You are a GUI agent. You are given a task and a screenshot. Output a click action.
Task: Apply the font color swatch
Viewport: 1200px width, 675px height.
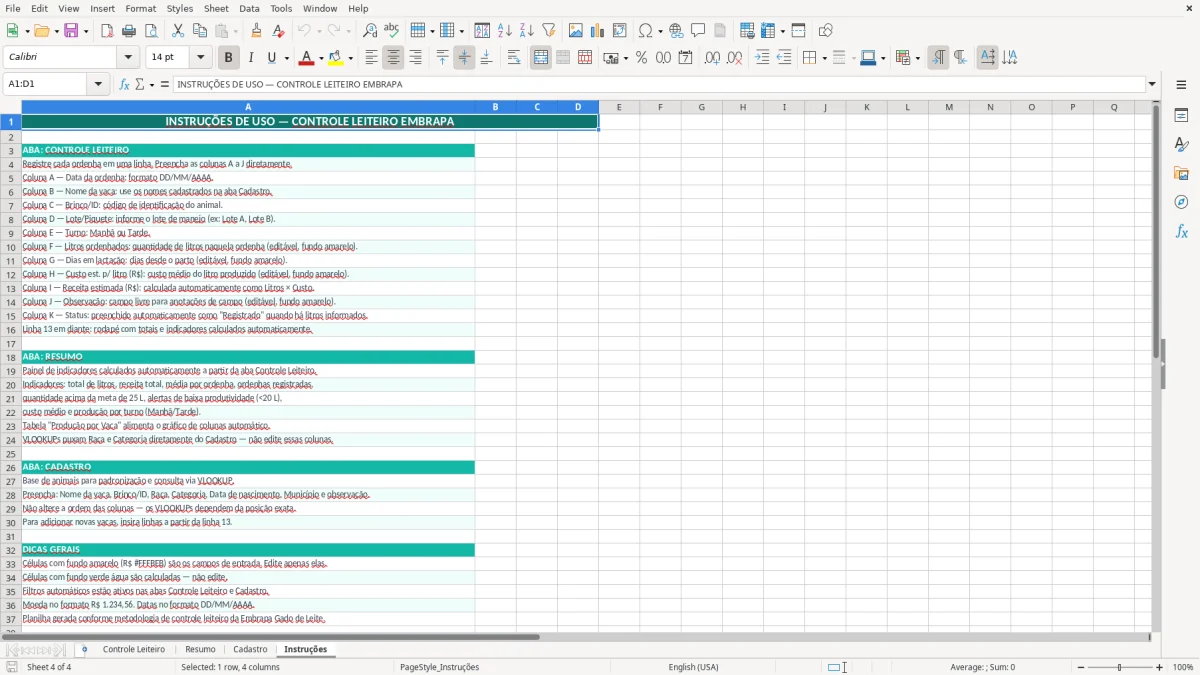pos(307,58)
